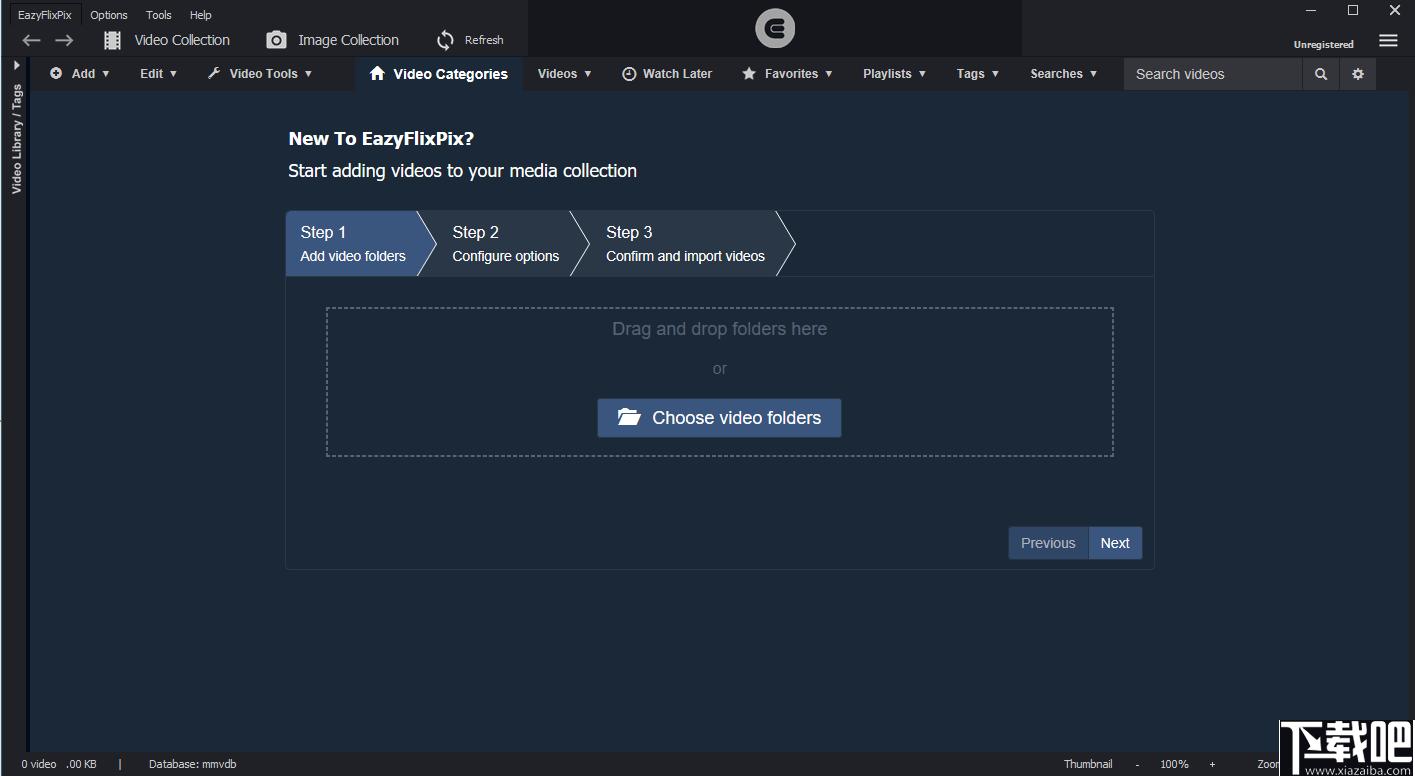The image size is (1415, 776).
Task: Open the Options menu
Action: (109, 15)
